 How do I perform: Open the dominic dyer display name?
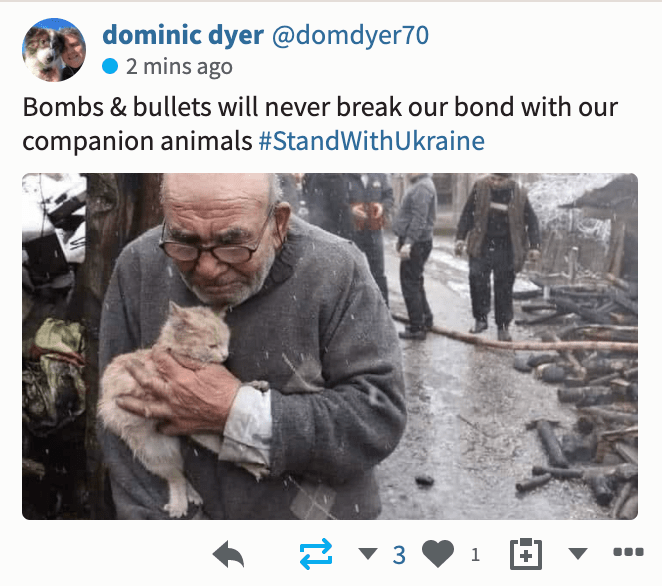[183, 35]
